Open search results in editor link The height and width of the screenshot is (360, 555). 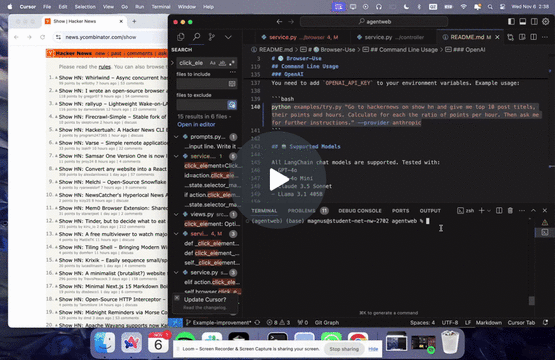click(196, 125)
